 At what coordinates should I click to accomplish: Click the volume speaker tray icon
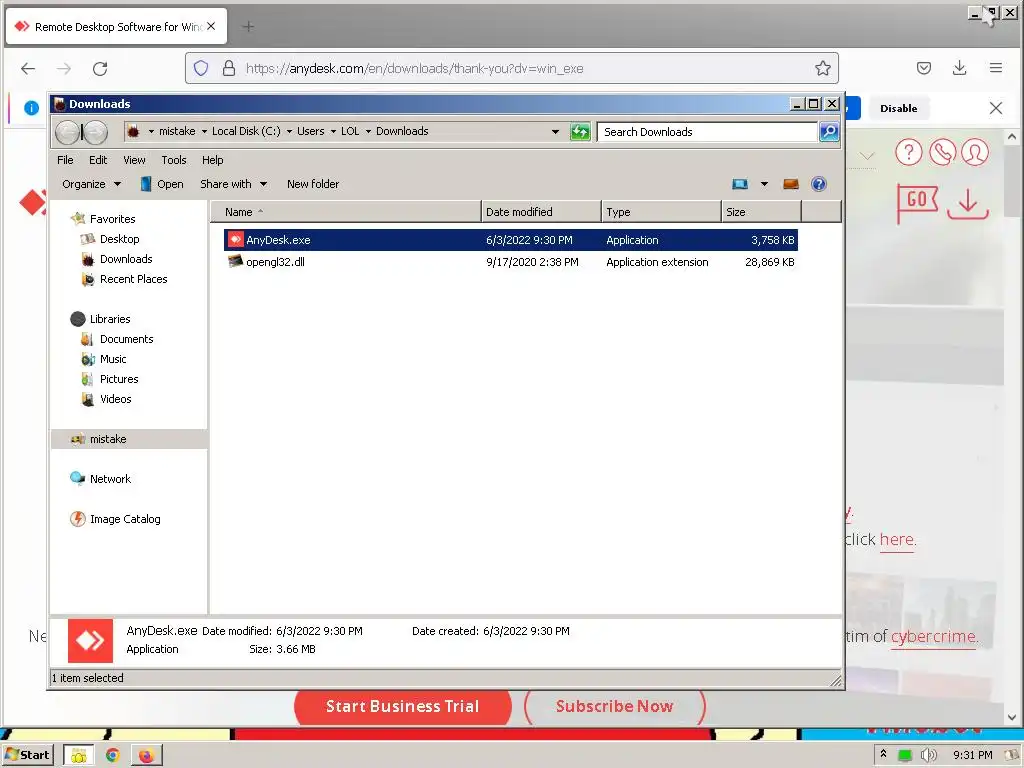tap(928, 755)
